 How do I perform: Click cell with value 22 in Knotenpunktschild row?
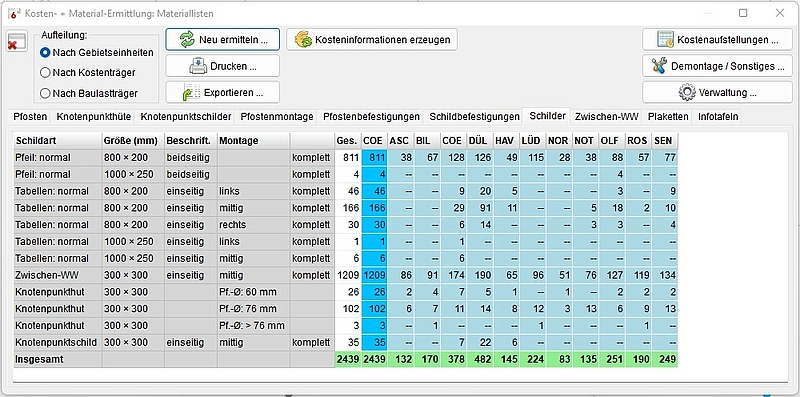pyautogui.click(x=480, y=342)
